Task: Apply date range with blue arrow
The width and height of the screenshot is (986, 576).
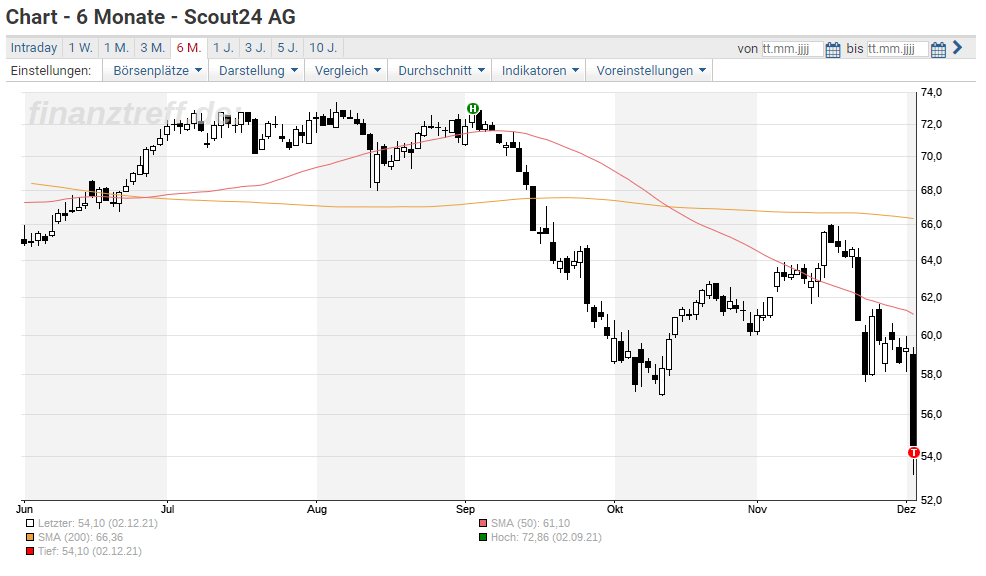Action: (958, 48)
